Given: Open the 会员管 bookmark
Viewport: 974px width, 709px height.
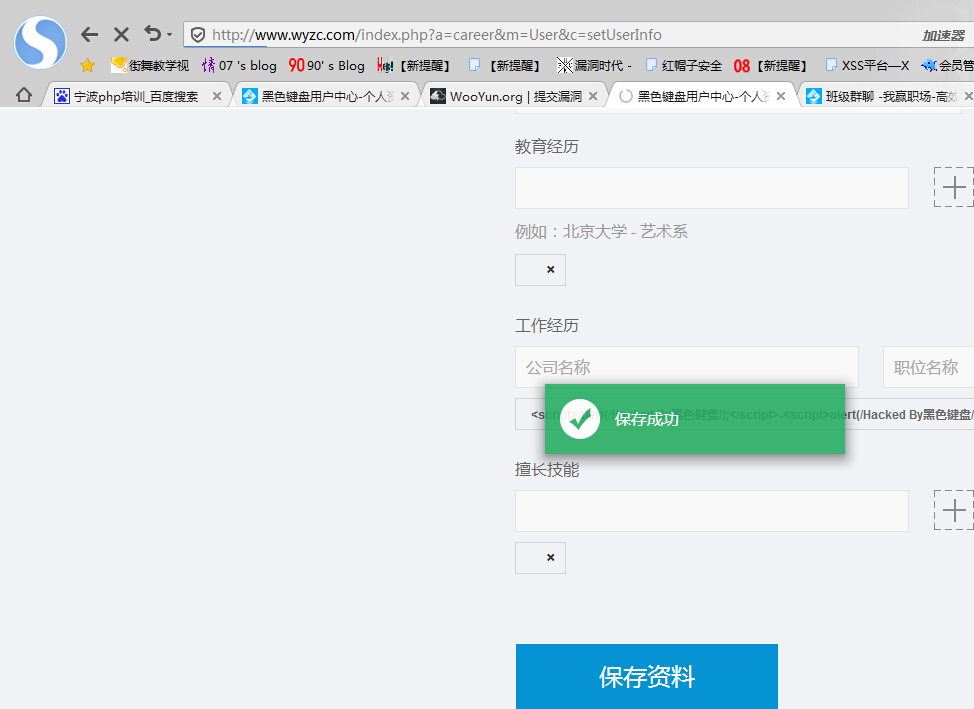Looking at the screenshot, I should click(x=947, y=65).
